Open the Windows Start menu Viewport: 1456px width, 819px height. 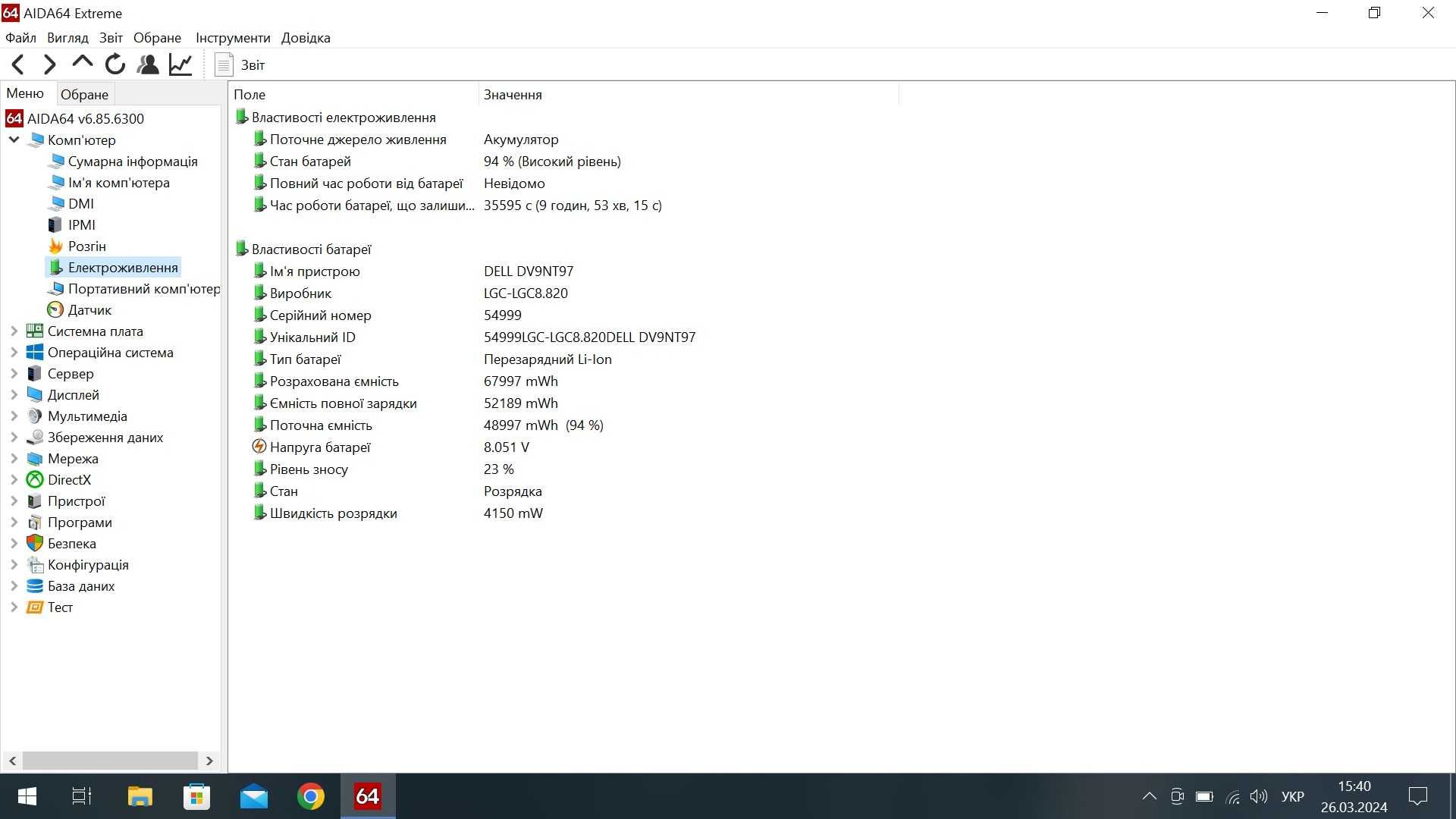tap(27, 796)
